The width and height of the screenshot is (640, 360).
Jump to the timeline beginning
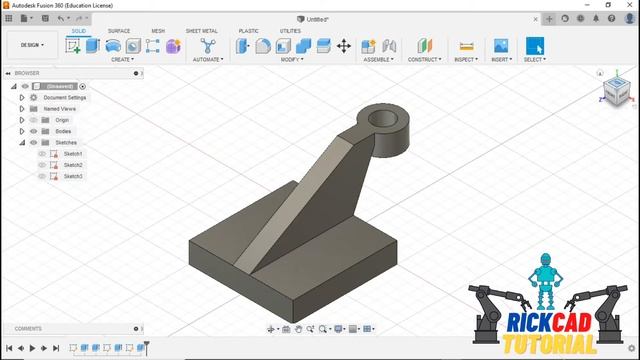[x=9, y=348]
